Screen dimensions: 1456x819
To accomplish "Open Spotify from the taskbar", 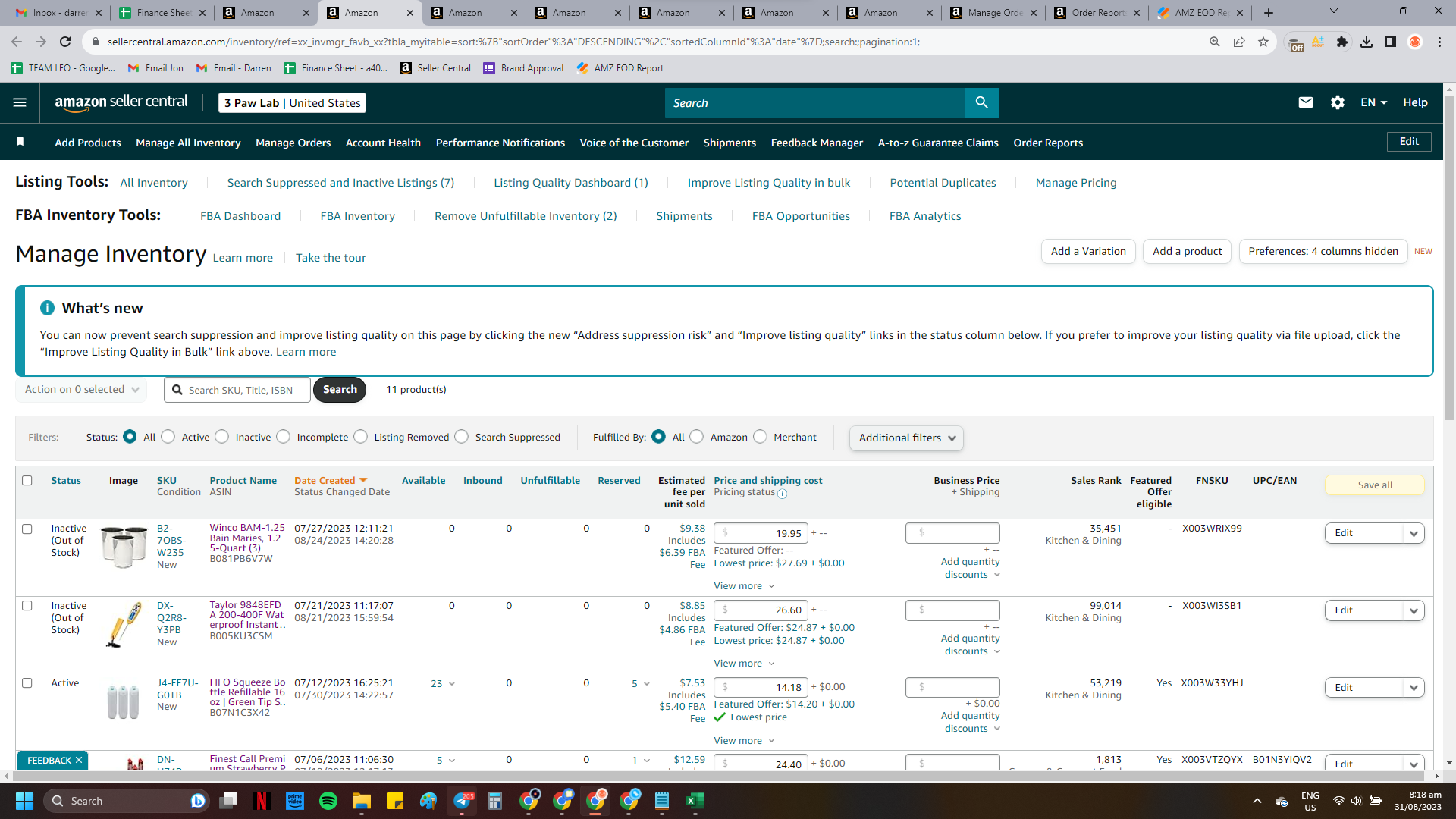I will [328, 801].
